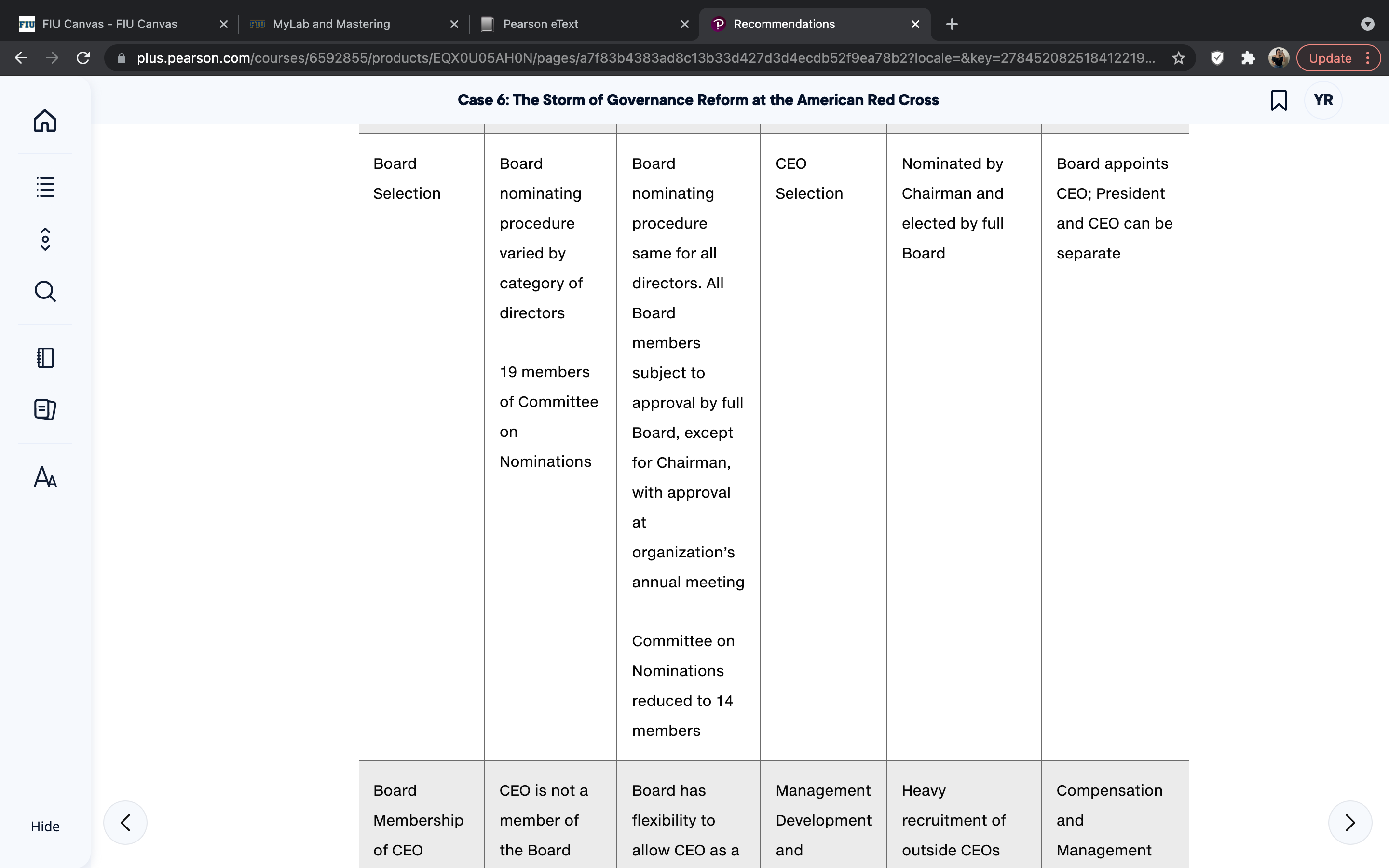
Task: Open the text size display settings icon
Action: coord(45,476)
